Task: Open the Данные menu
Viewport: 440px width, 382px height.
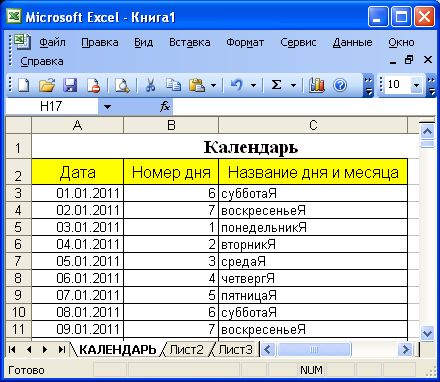Action: coord(352,42)
